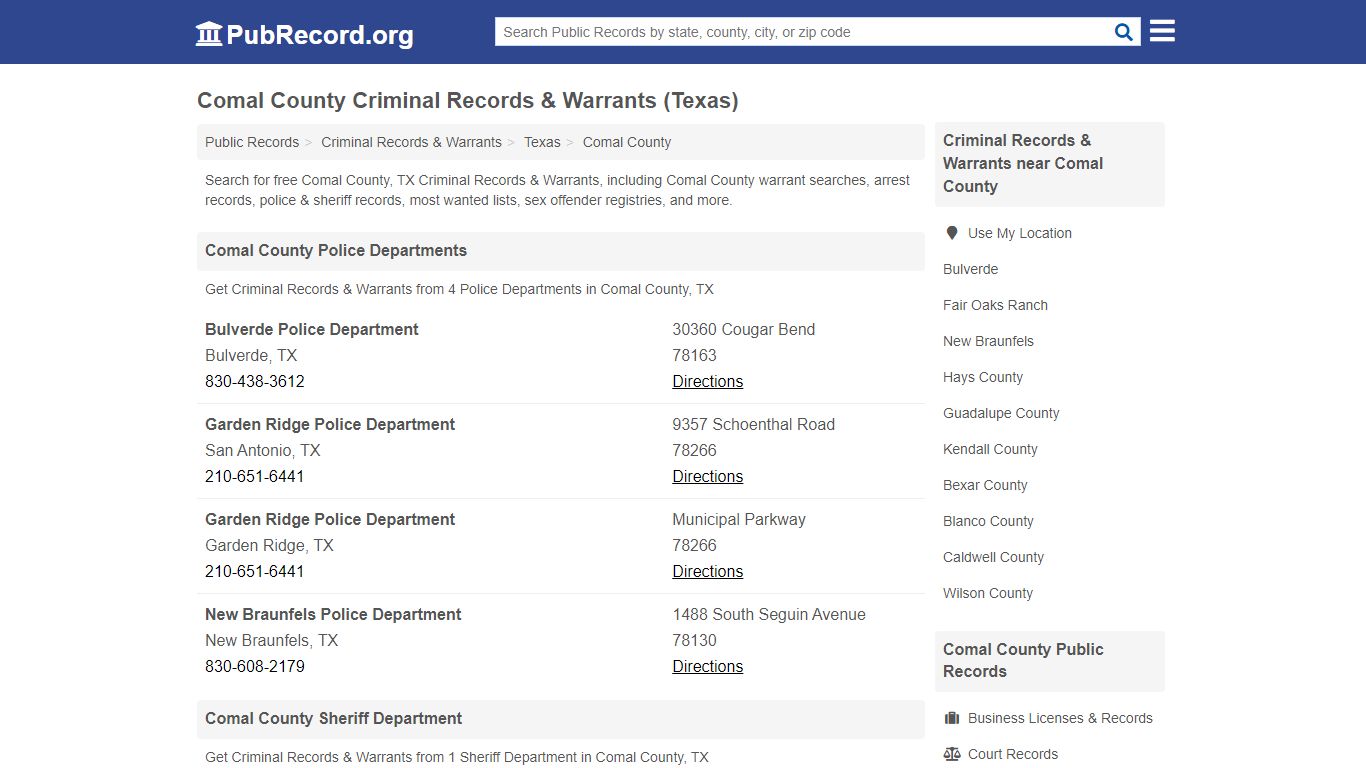Click the location pin icon beside Use My Location
Viewport: 1366px width, 768px height.
[x=952, y=233]
